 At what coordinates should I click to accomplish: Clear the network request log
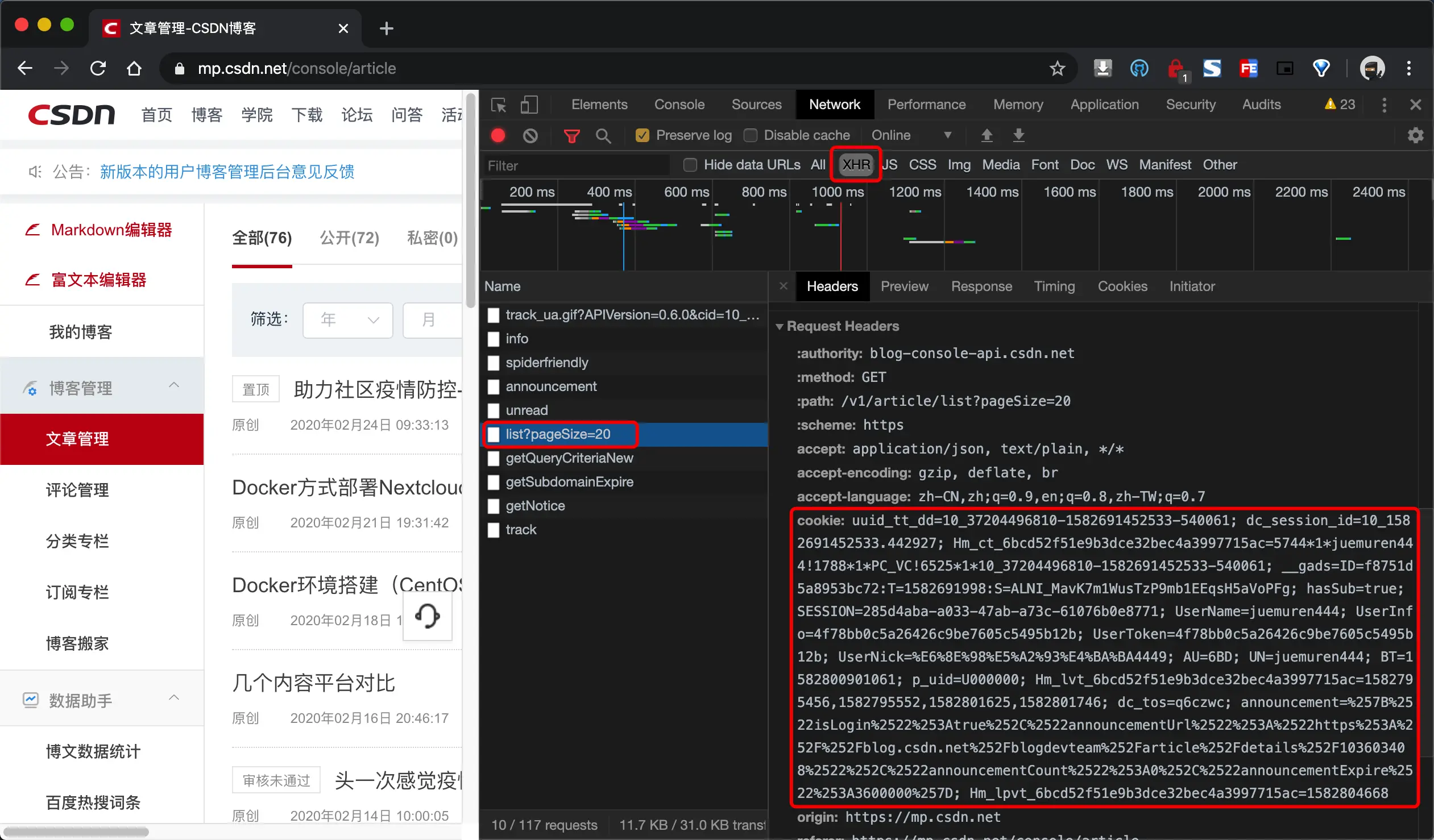click(531, 135)
